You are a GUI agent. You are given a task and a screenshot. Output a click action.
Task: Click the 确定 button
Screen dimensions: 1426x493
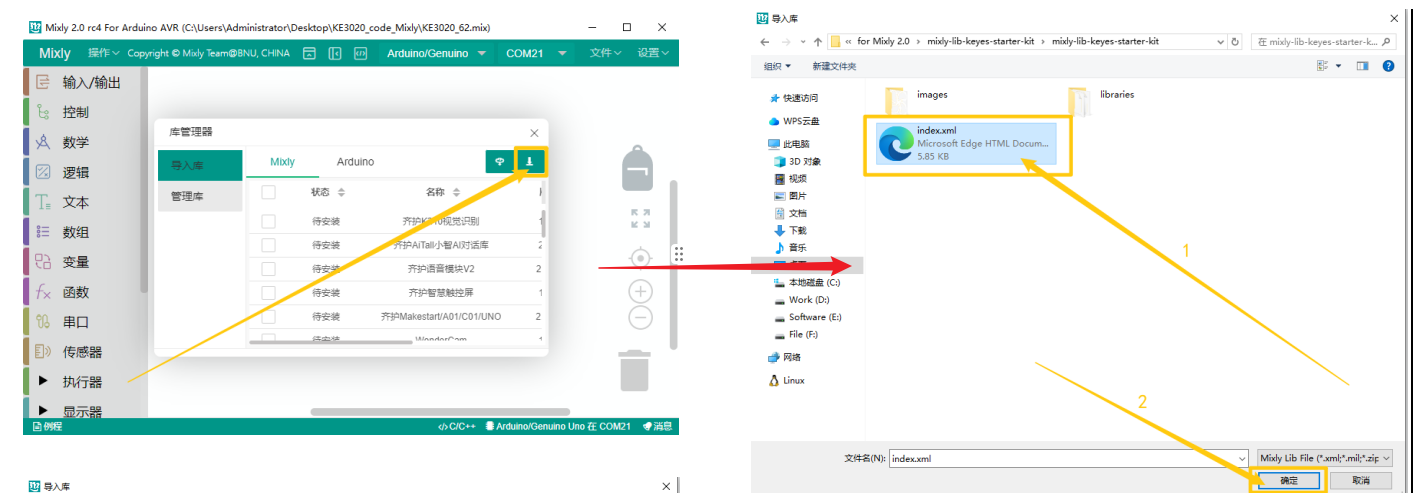(x=1289, y=481)
